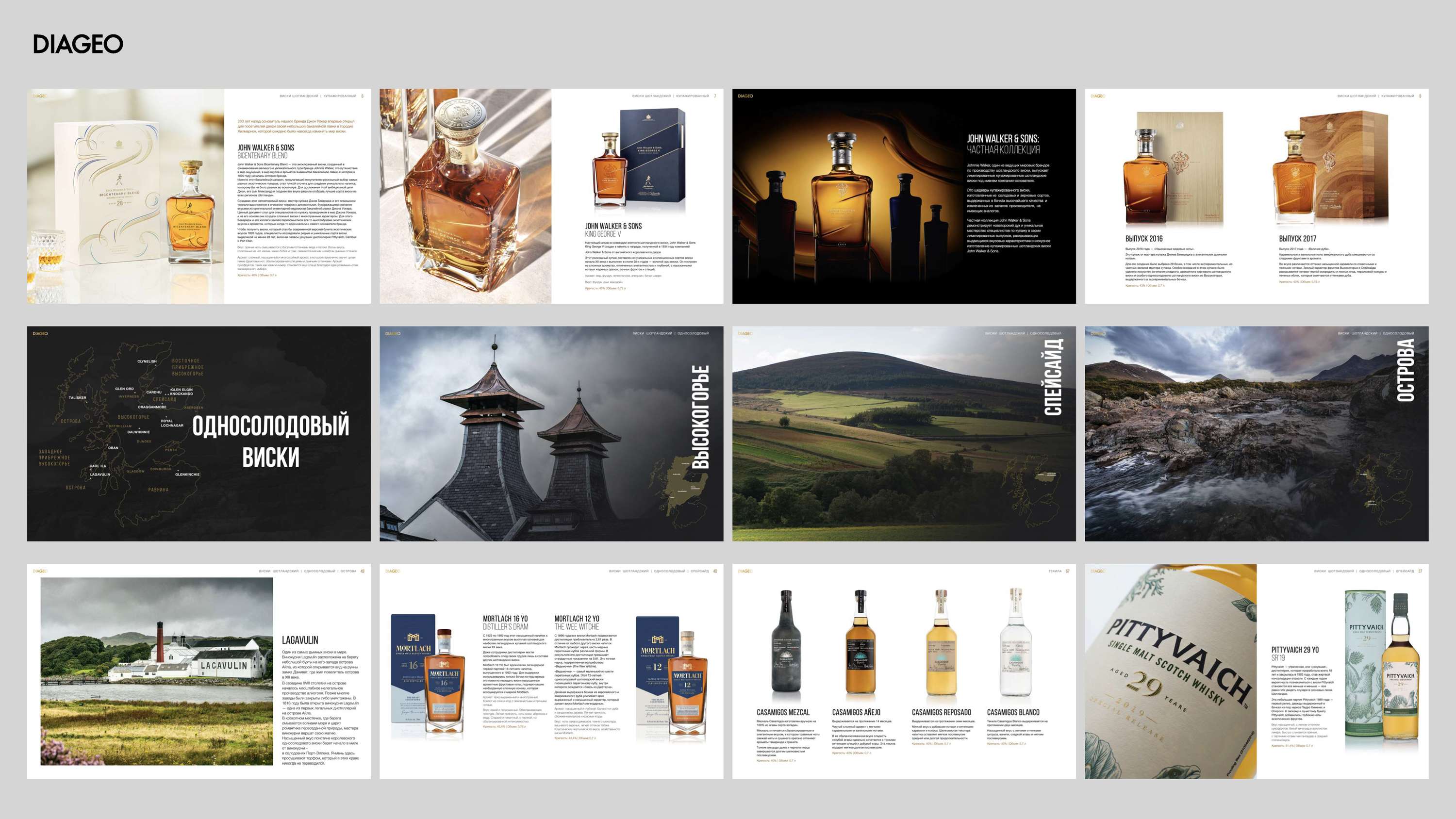
Task: Select the clear Casamigos Blanco bottle image
Action: coord(1015,642)
